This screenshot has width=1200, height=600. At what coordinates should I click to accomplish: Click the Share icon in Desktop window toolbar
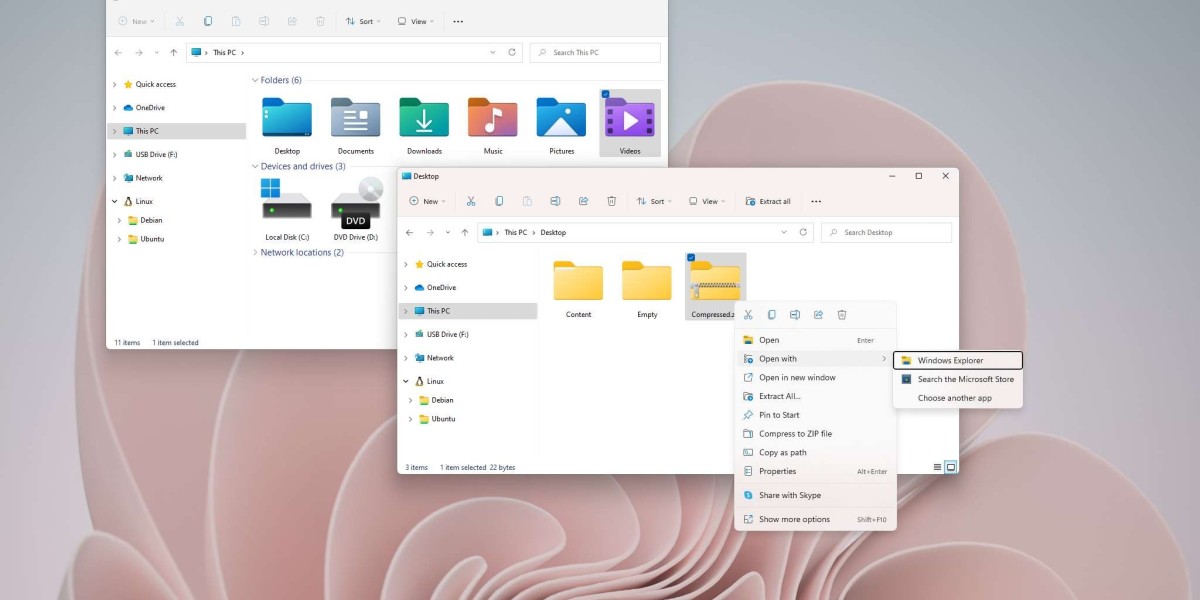coord(583,201)
